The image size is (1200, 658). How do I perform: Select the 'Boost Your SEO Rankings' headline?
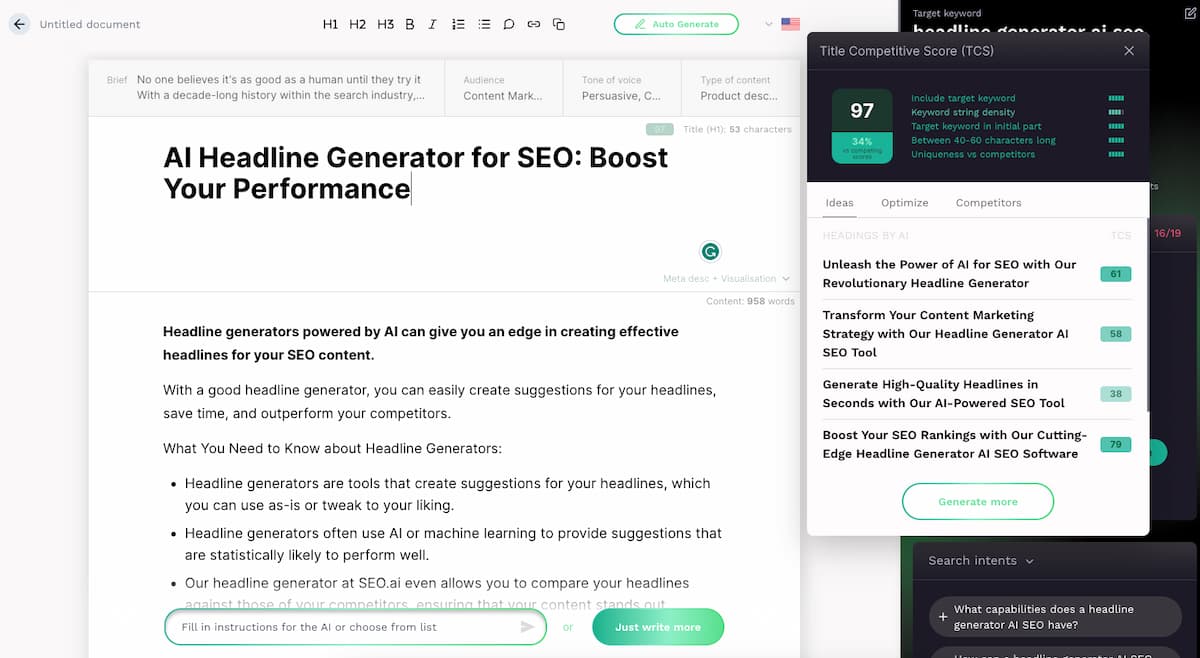(x=954, y=444)
